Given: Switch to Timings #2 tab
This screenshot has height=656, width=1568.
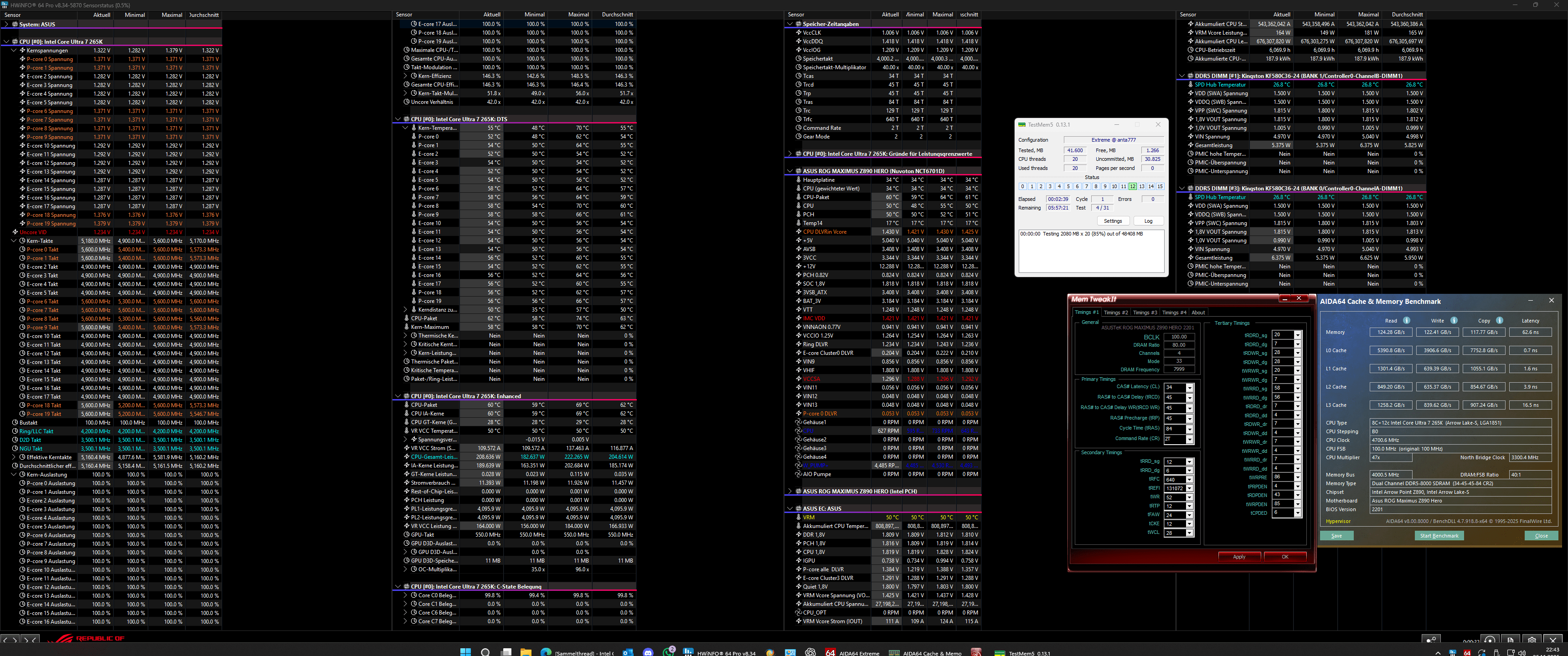Looking at the screenshot, I should pos(1116,312).
